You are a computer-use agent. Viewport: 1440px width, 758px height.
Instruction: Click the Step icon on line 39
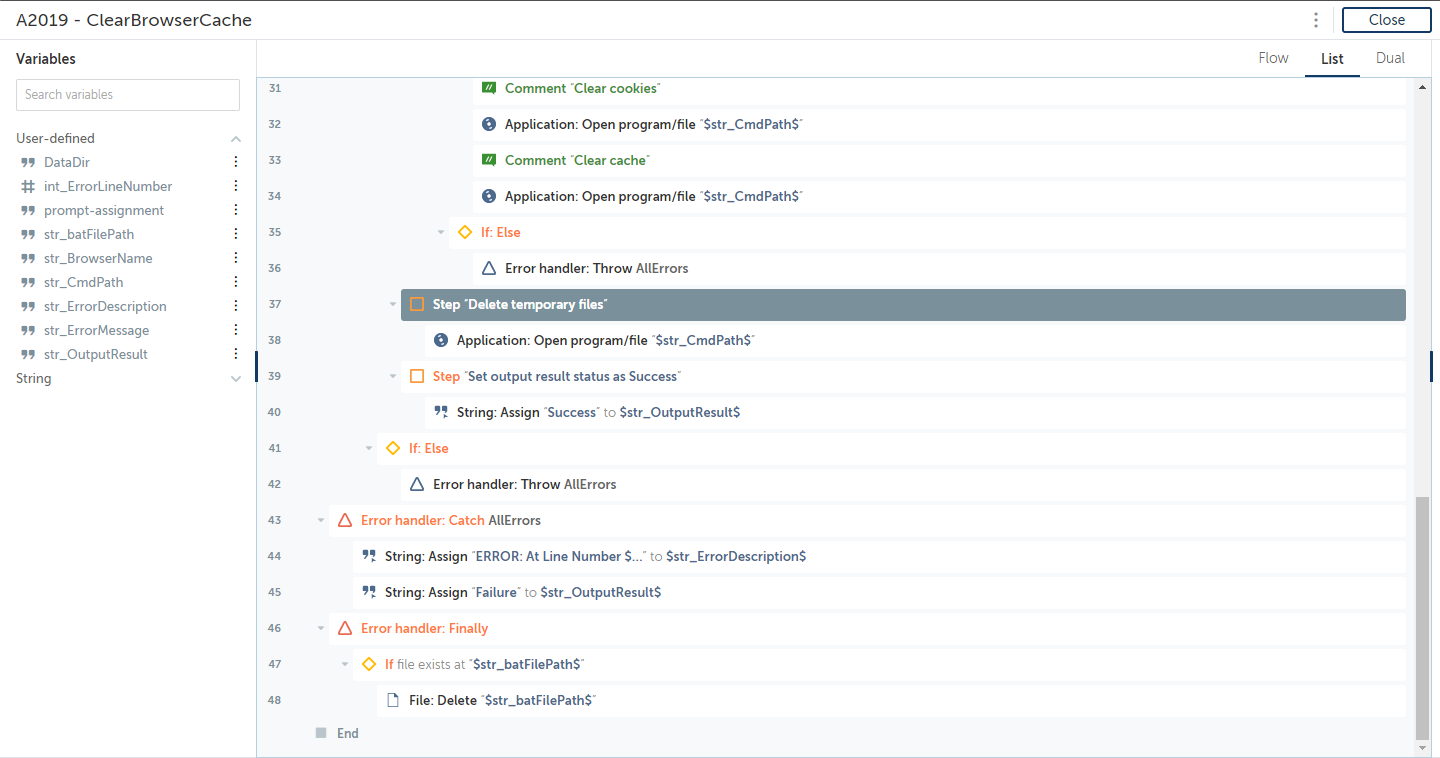click(x=417, y=376)
